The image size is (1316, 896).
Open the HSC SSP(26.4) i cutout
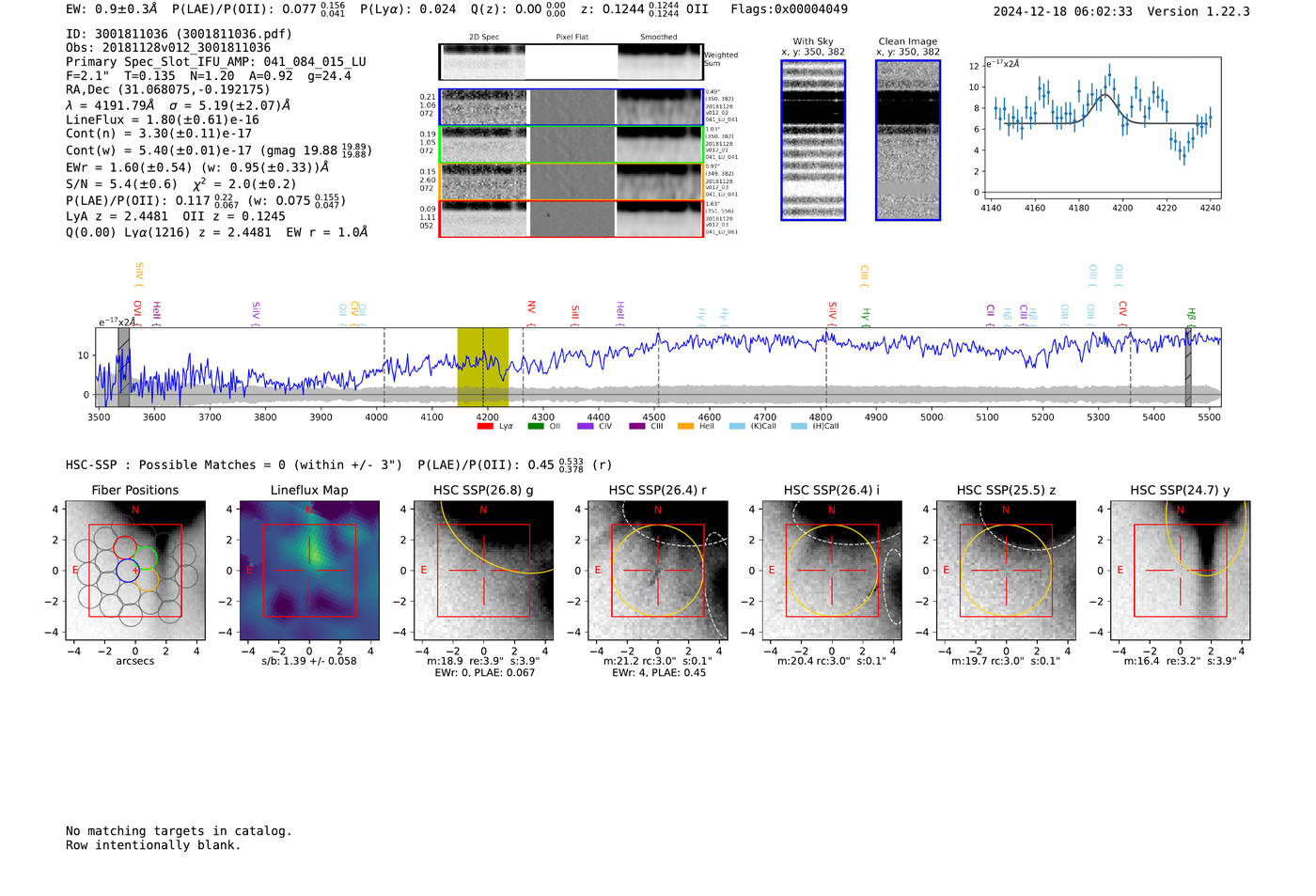tap(832, 571)
